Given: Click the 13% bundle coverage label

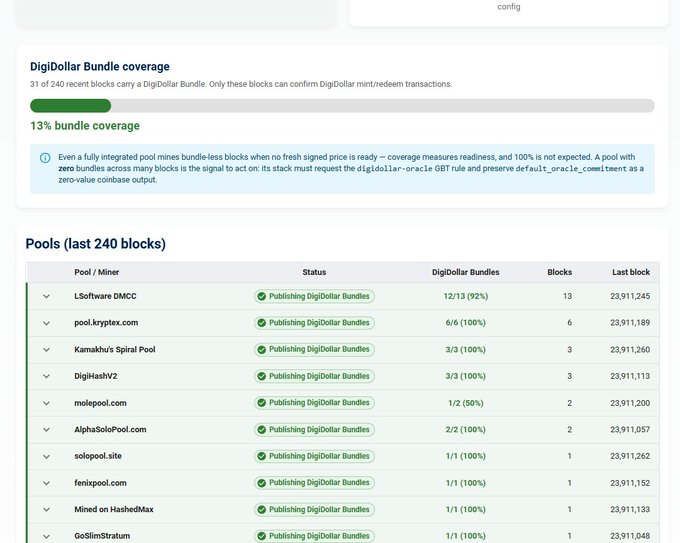Looking at the screenshot, I should [85, 126].
